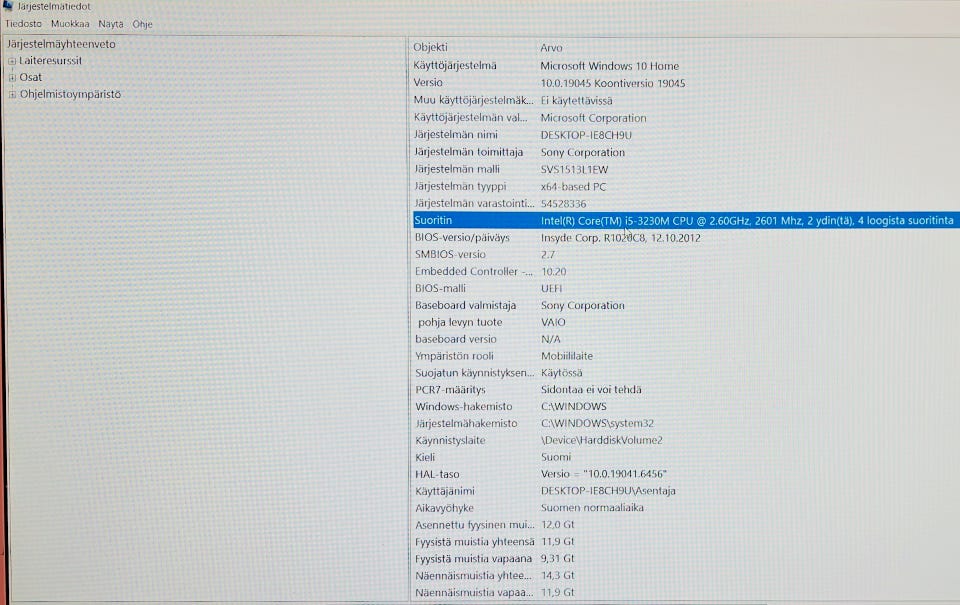The image size is (960, 605).
Task: Click value 9,31 Gt
Action: (x=558, y=558)
